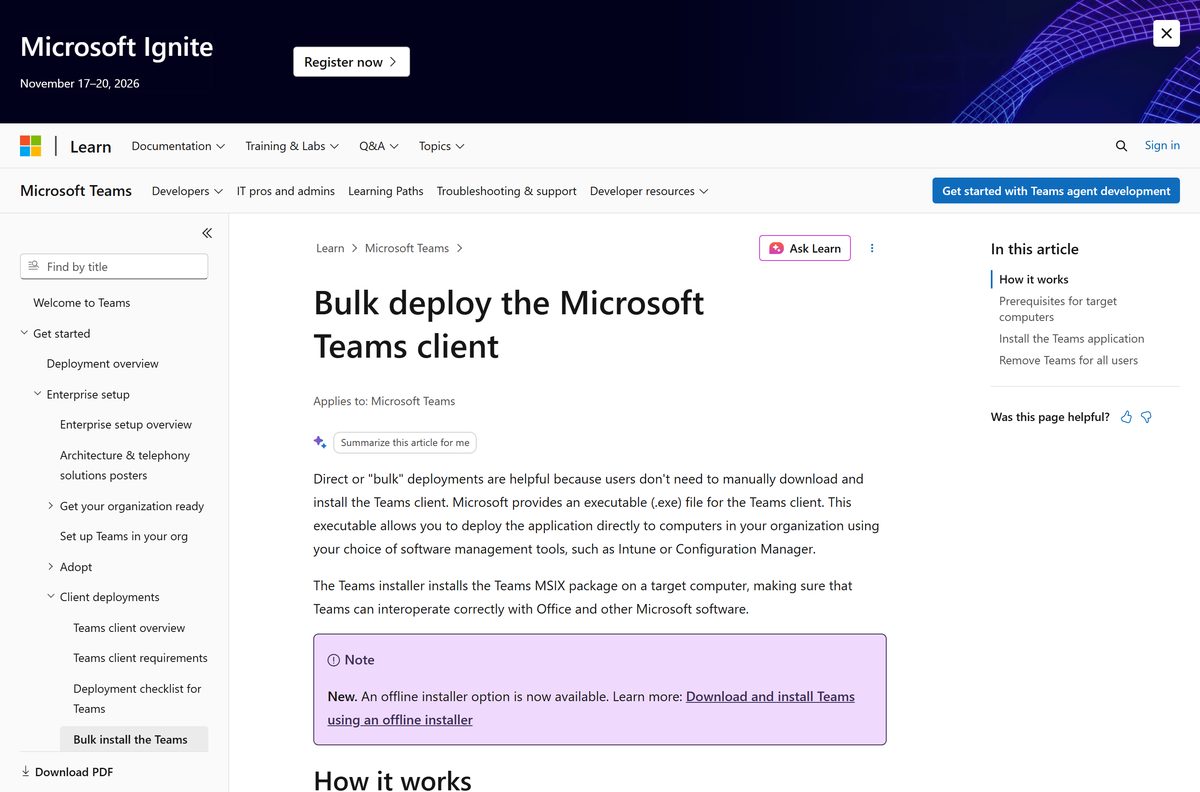Open the more actions ellipsis menu
Image resolution: width=1200 pixels, height=792 pixels.
pos(872,248)
